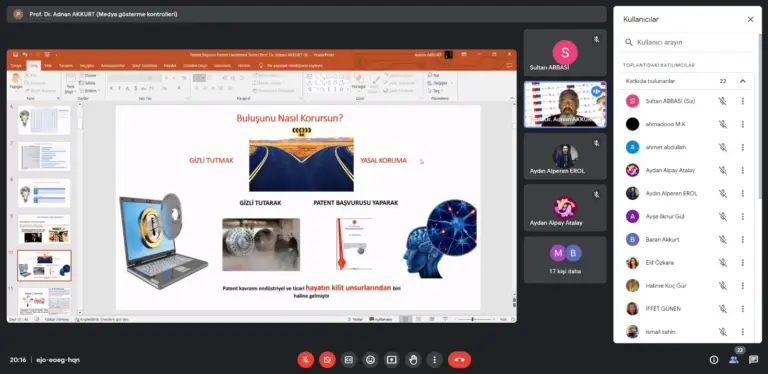Screen dimensions: 768x374
Task: Raise hand using the hand icon
Action: tap(413, 360)
